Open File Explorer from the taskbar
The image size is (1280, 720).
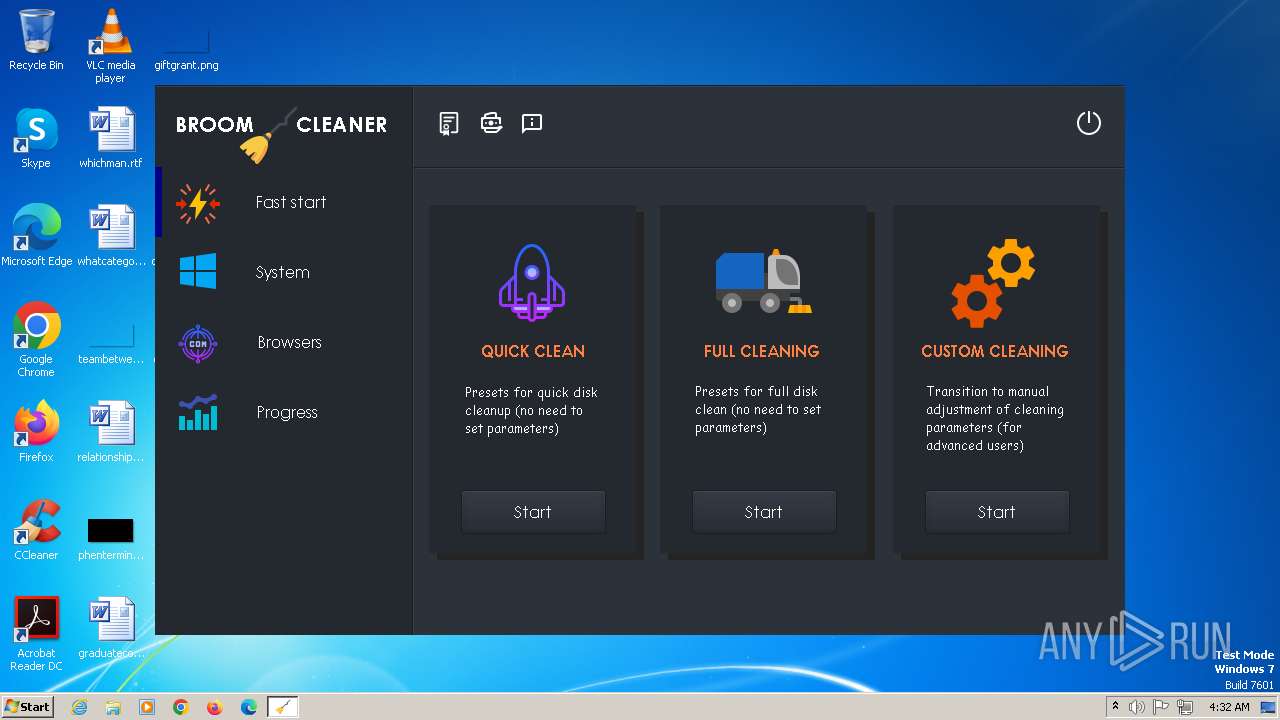point(113,707)
